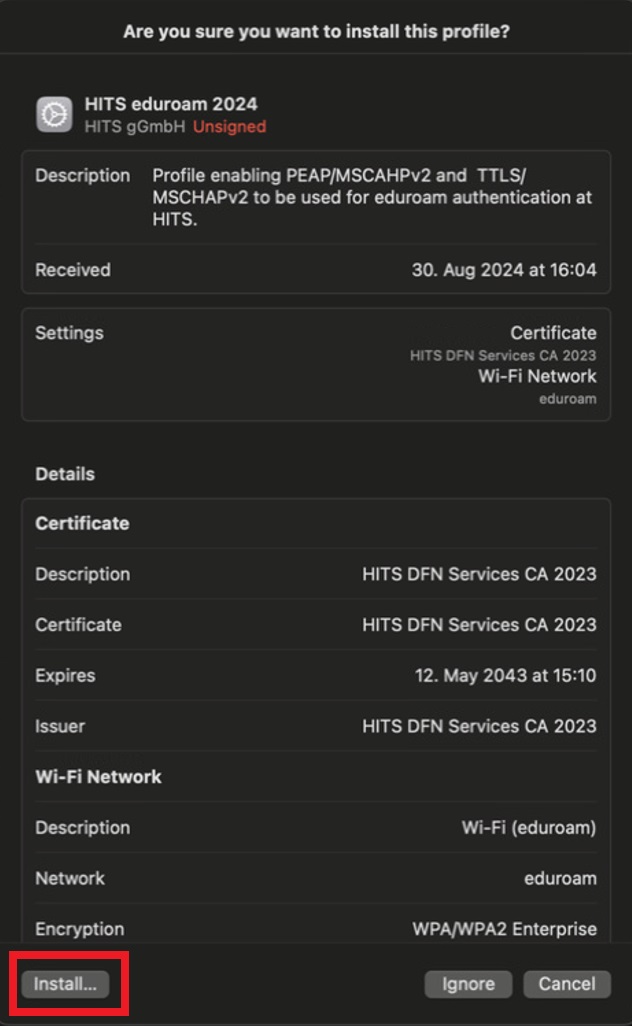
Task: Click the expiry date 12. May 2043
Action: [x=505, y=676]
